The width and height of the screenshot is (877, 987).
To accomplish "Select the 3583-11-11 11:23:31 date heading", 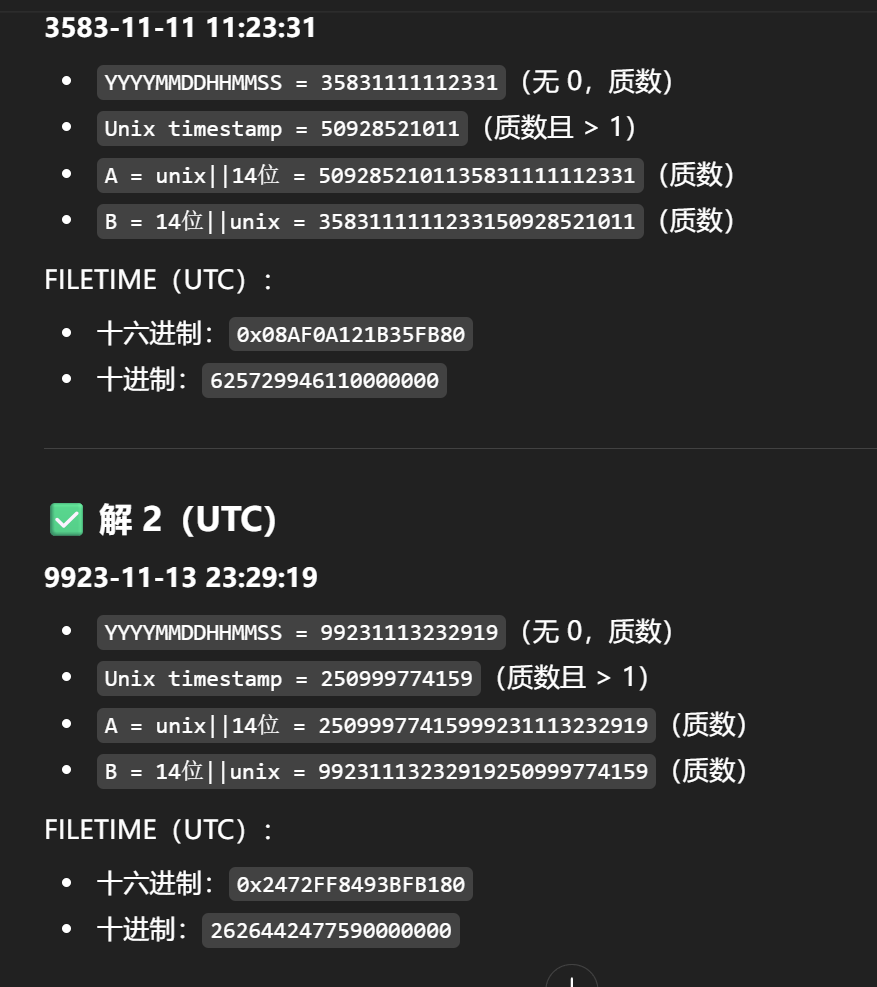I will pyautogui.click(x=180, y=27).
